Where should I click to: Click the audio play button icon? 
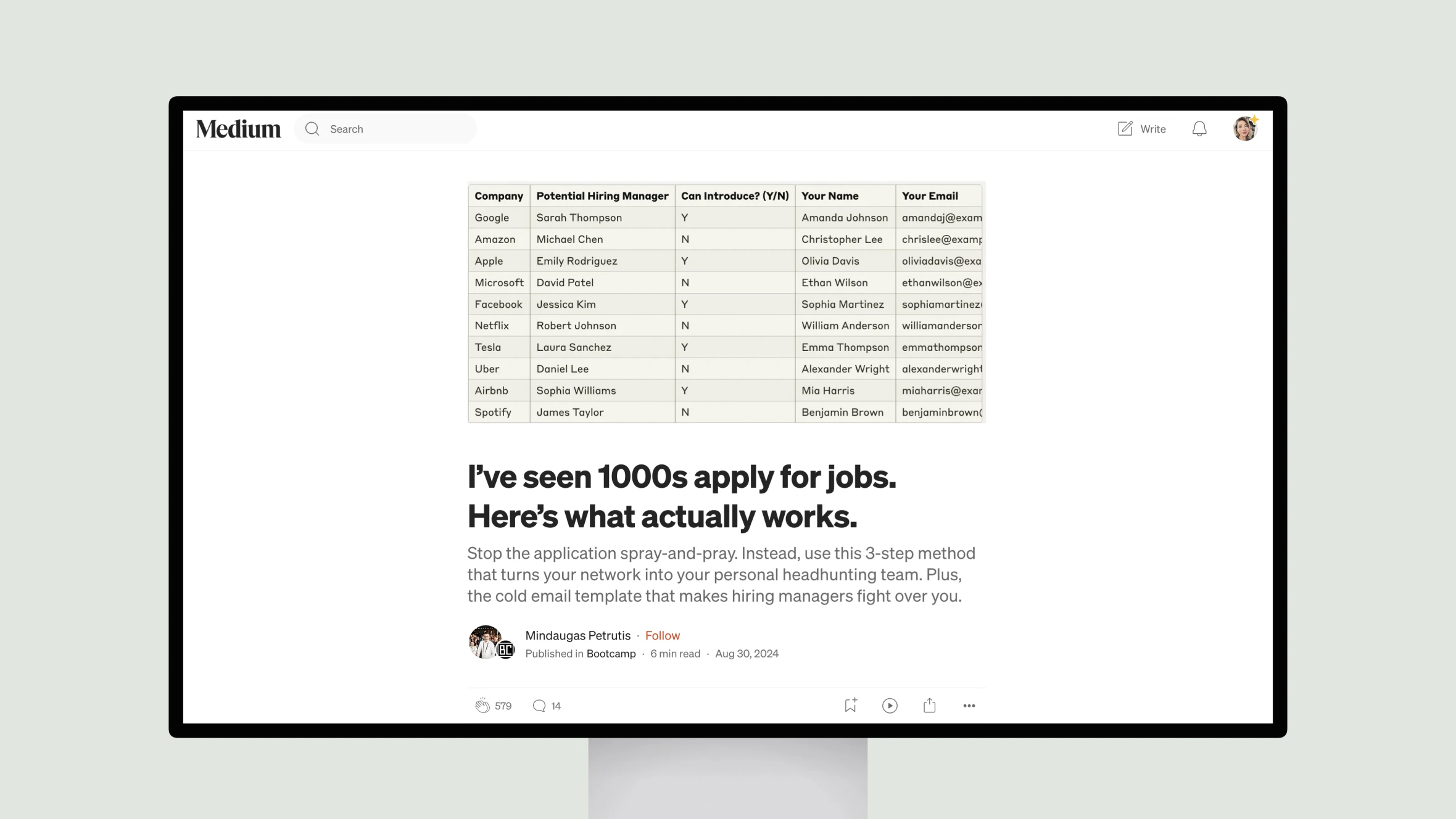pyautogui.click(x=889, y=705)
